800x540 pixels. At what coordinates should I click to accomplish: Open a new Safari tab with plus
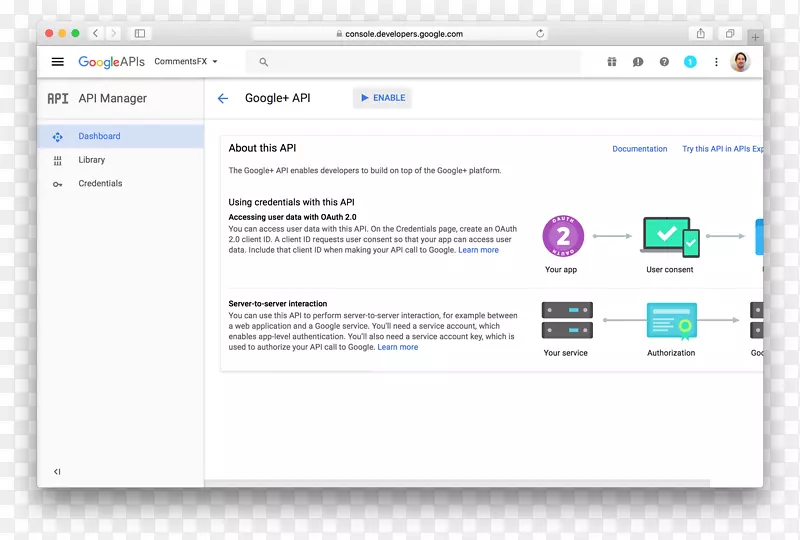click(x=755, y=37)
